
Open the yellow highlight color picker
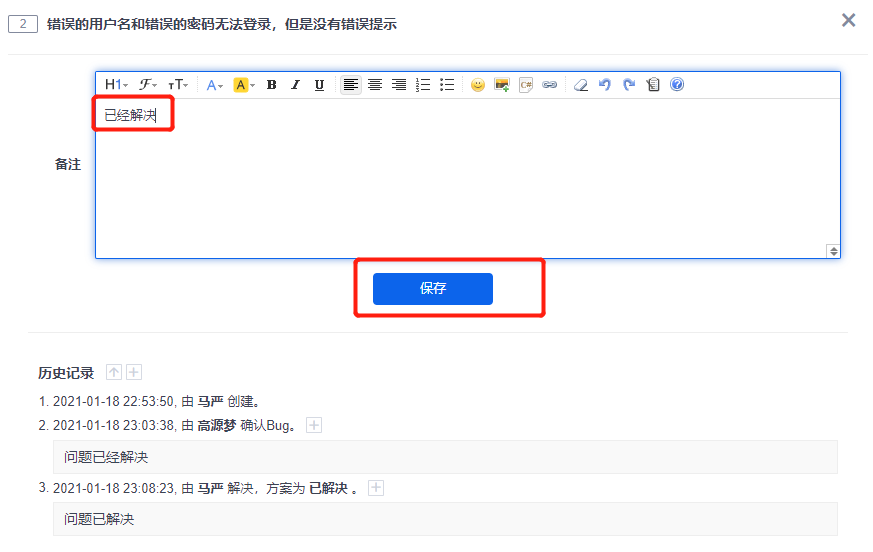244,85
